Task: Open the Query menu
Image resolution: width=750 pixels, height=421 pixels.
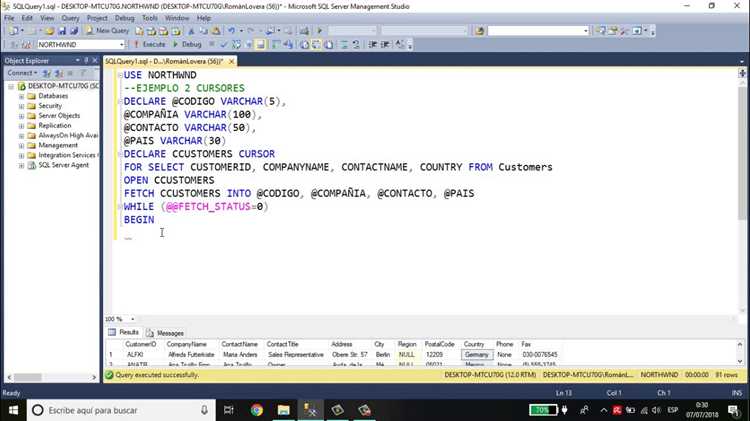Action: click(70, 18)
